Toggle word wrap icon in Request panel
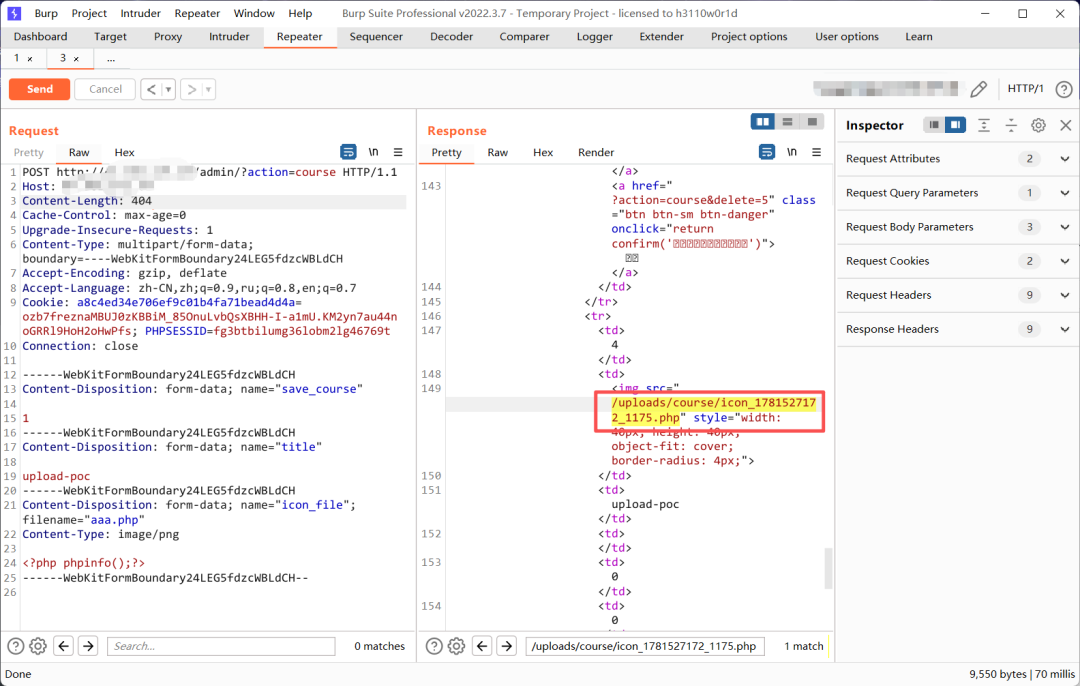This screenshot has height=686, width=1080. click(349, 152)
